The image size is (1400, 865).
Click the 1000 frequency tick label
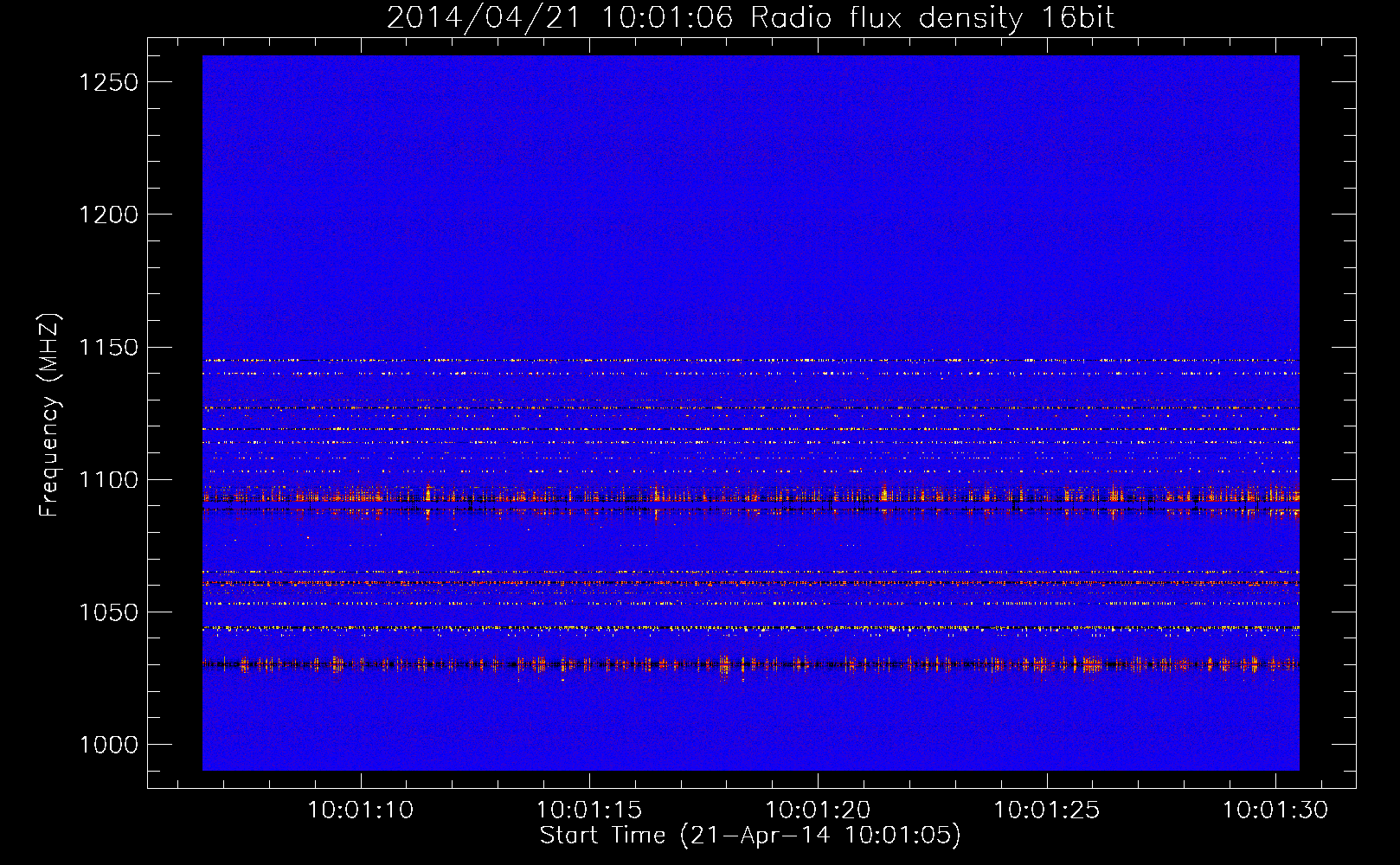(109, 745)
